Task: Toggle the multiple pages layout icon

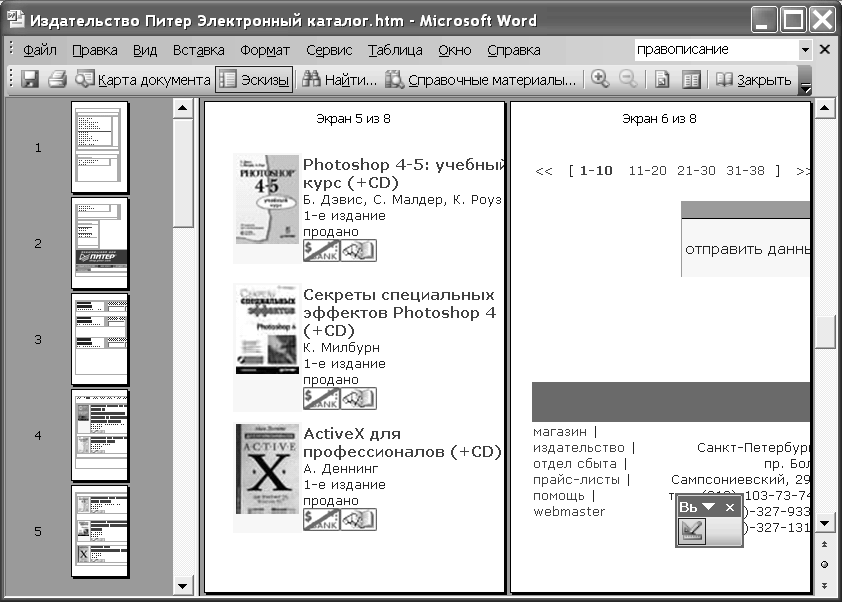Action: tap(691, 80)
